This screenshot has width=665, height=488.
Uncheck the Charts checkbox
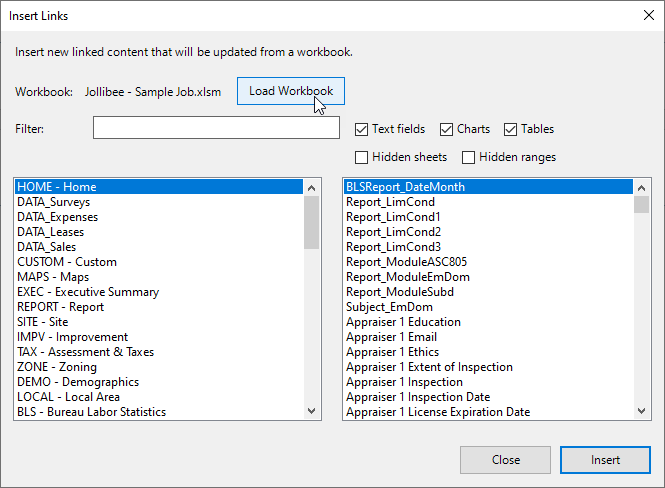click(x=446, y=129)
